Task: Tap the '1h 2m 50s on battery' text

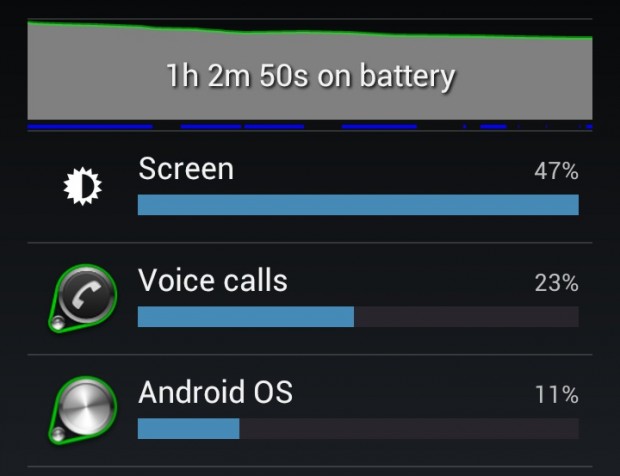Action: (311, 76)
